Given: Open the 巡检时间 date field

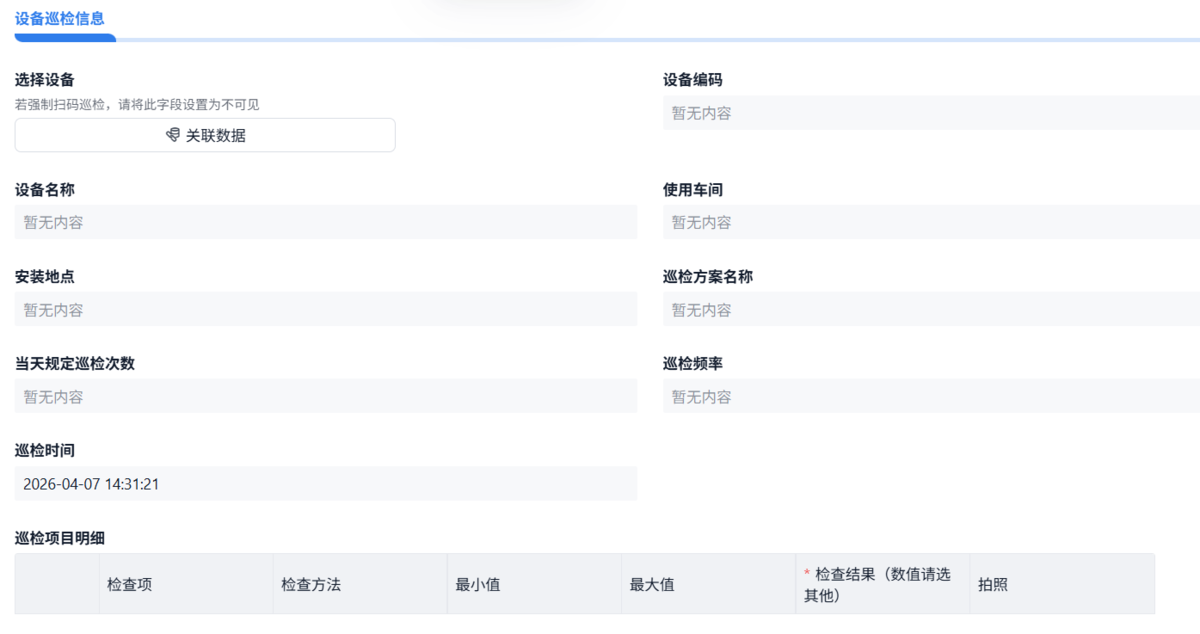Looking at the screenshot, I should (326, 484).
